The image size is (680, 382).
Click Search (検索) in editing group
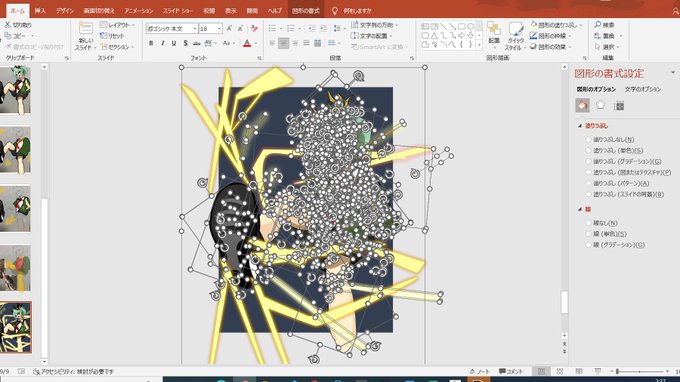click(x=605, y=25)
